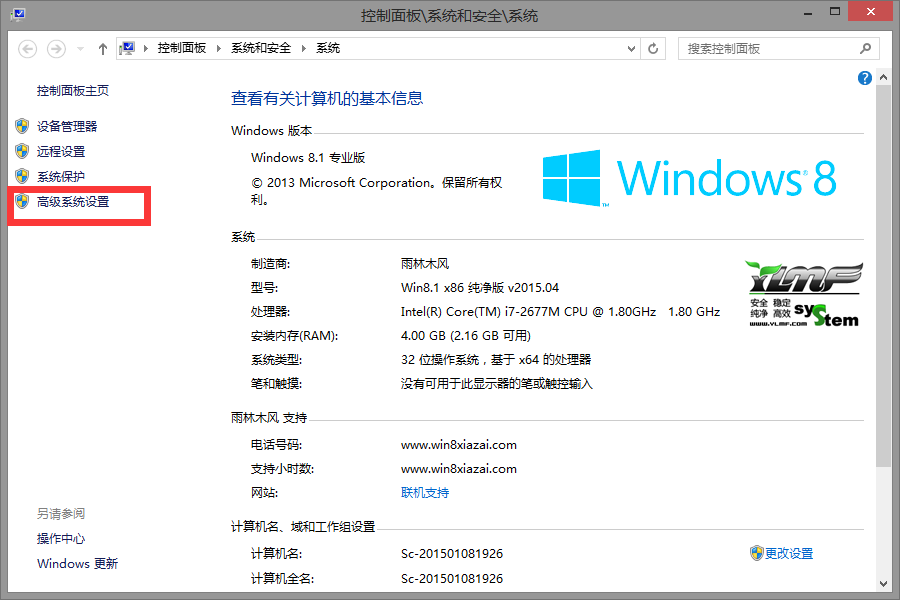The width and height of the screenshot is (900, 600).
Task: Expand the chevron after 控制面板 breadcrumb
Action: [x=219, y=48]
